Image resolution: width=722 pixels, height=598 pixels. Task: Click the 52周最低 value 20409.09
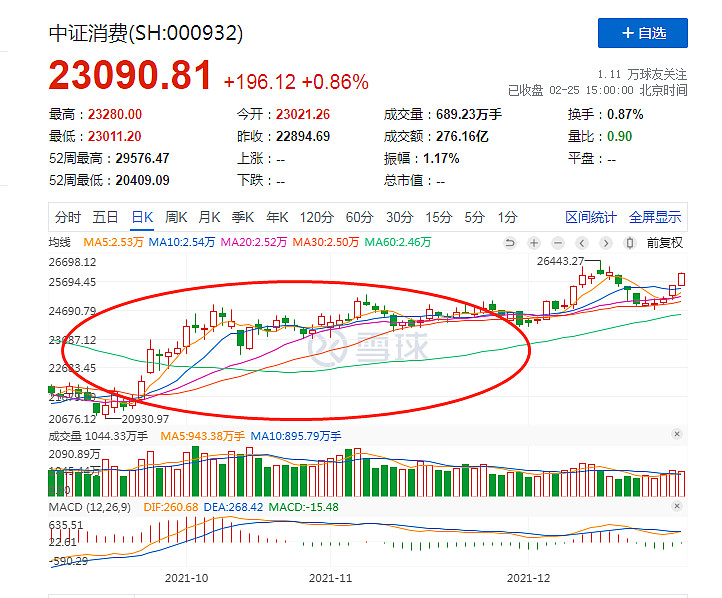[142, 180]
